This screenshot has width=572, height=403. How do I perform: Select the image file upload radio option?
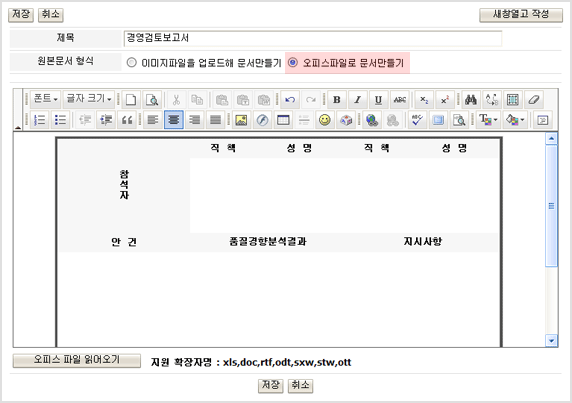click(131, 63)
